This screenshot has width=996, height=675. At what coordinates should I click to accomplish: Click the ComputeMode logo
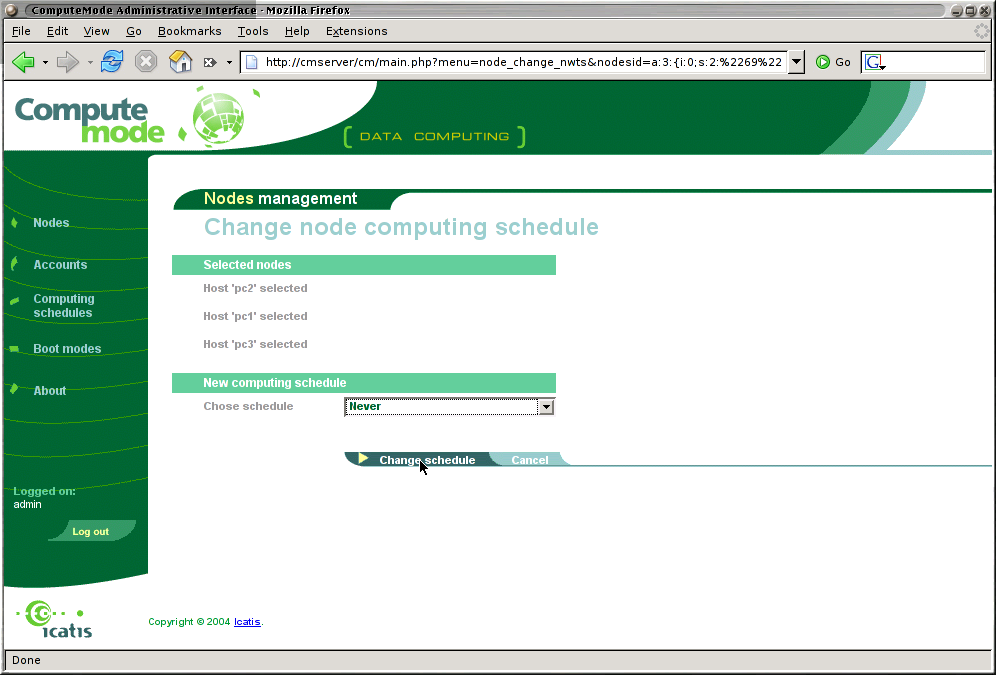tap(90, 119)
